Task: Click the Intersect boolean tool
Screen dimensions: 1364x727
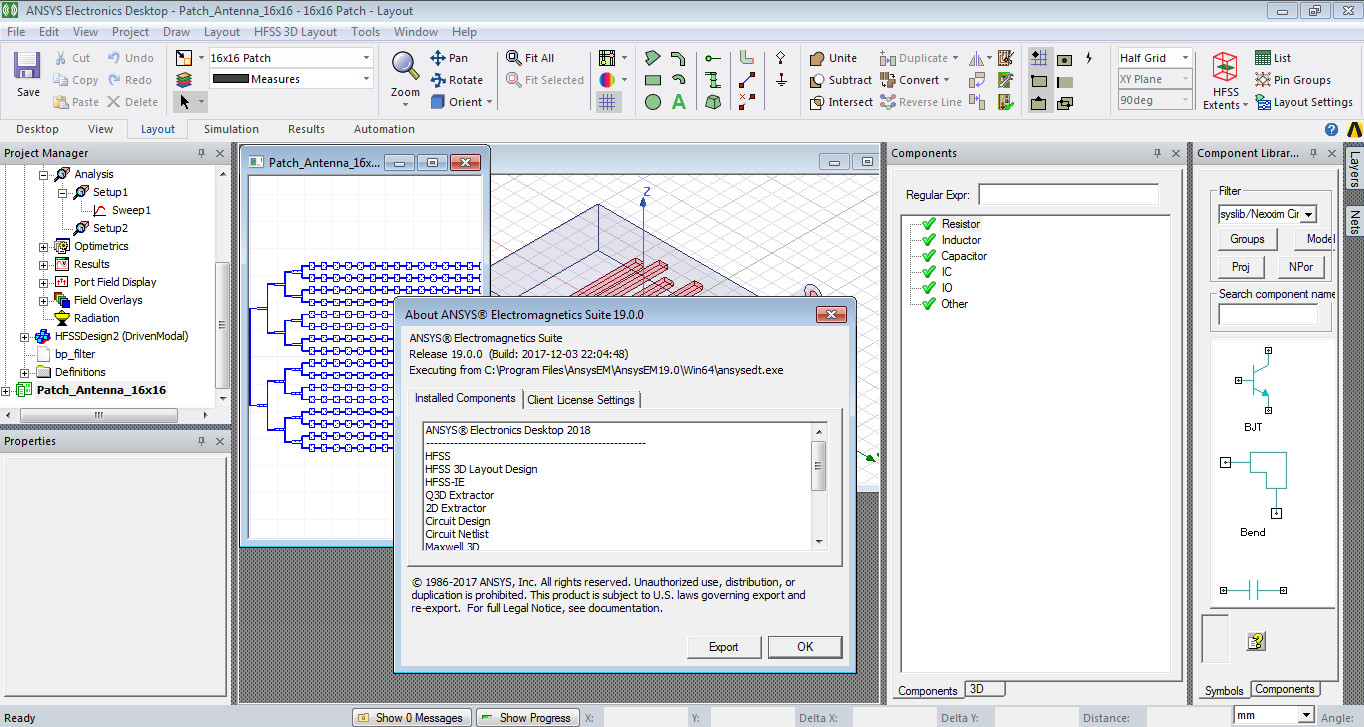Action: tap(840, 102)
